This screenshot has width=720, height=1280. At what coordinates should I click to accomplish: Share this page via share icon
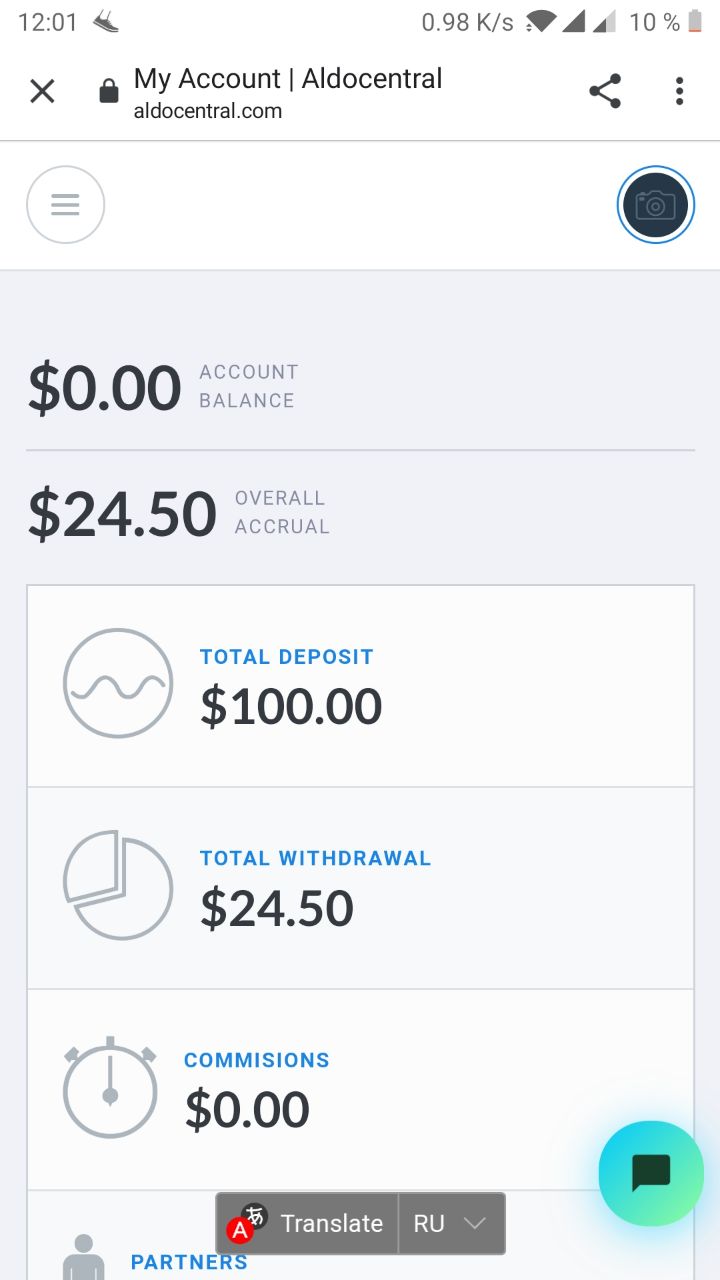point(605,92)
